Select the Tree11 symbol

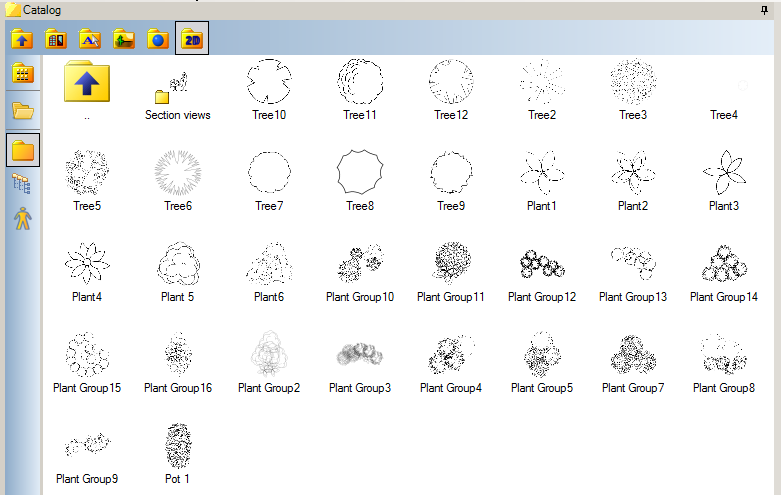click(x=360, y=81)
